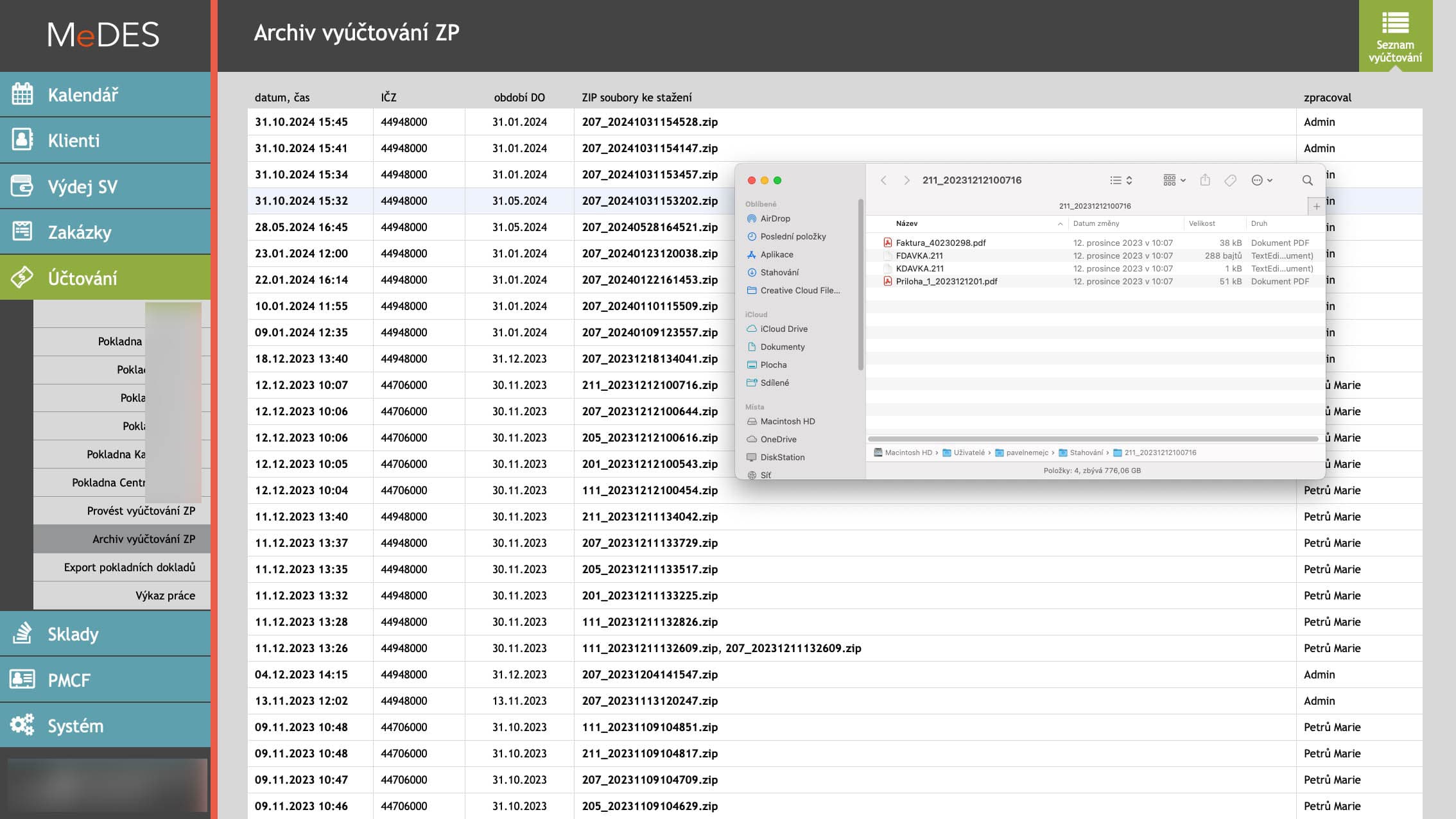The width and height of the screenshot is (1456, 819).
Task: Click the Sklady stack icon
Action: [22, 634]
